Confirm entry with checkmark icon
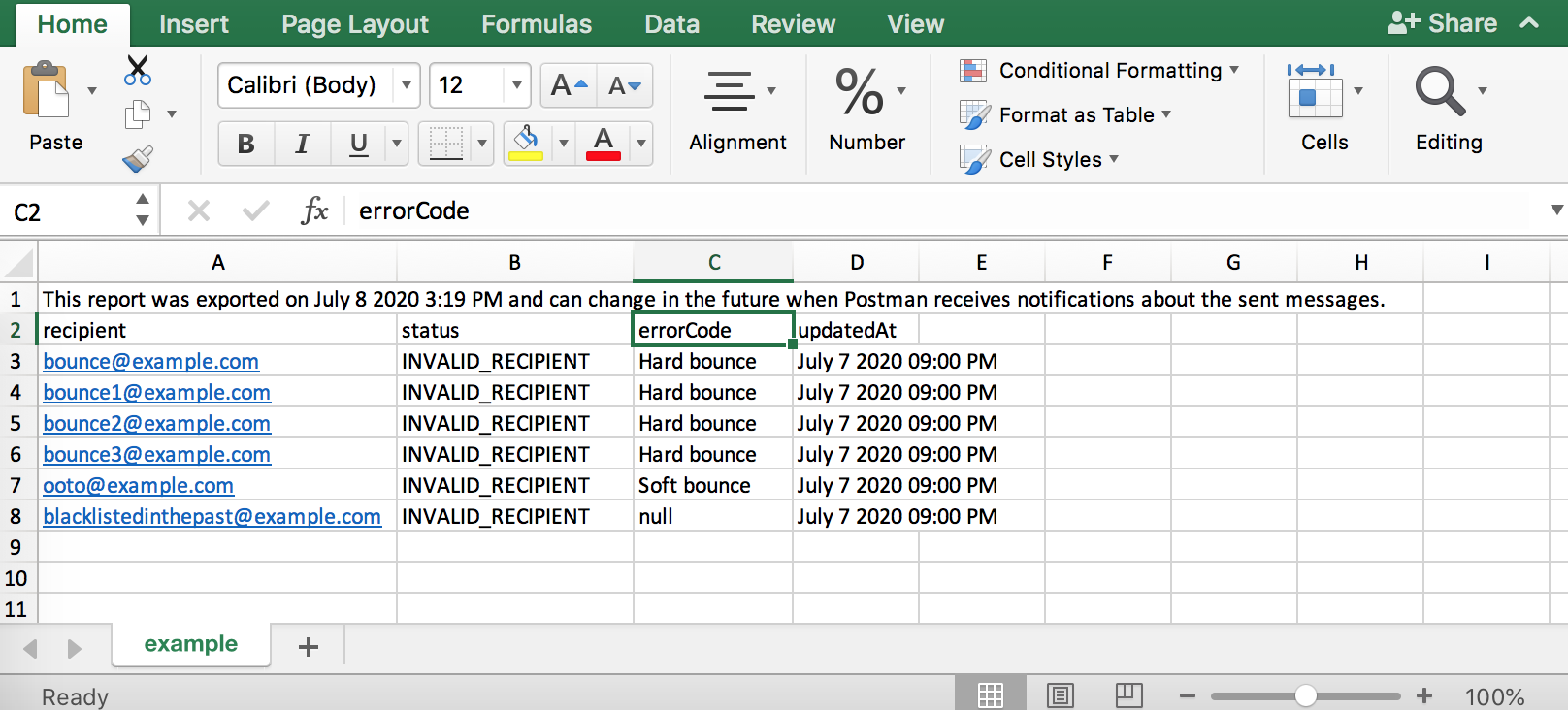 [x=256, y=210]
